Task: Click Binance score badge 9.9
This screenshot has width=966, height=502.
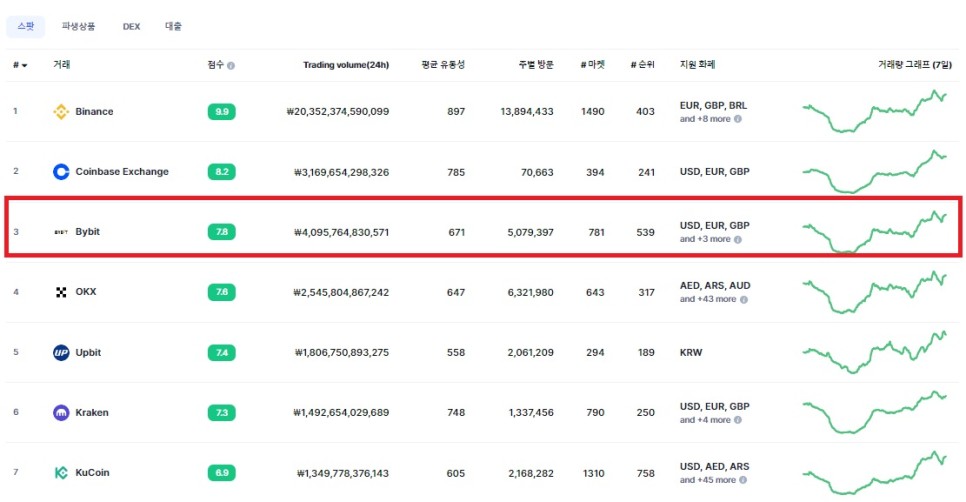Action: pyautogui.click(x=222, y=111)
